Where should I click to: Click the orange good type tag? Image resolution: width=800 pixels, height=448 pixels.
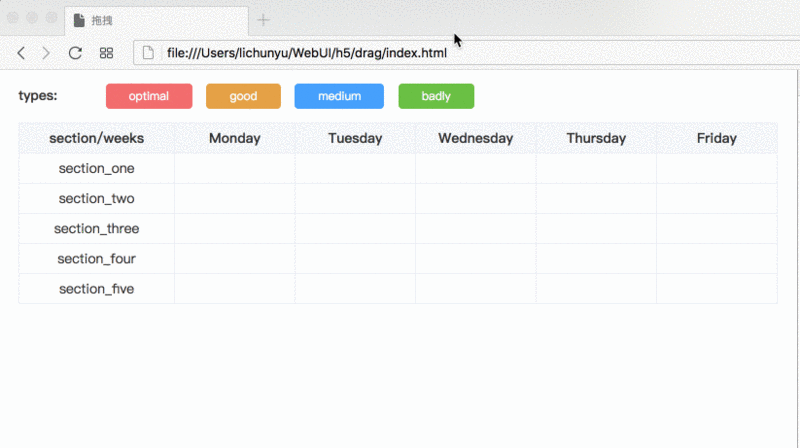pos(243,96)
